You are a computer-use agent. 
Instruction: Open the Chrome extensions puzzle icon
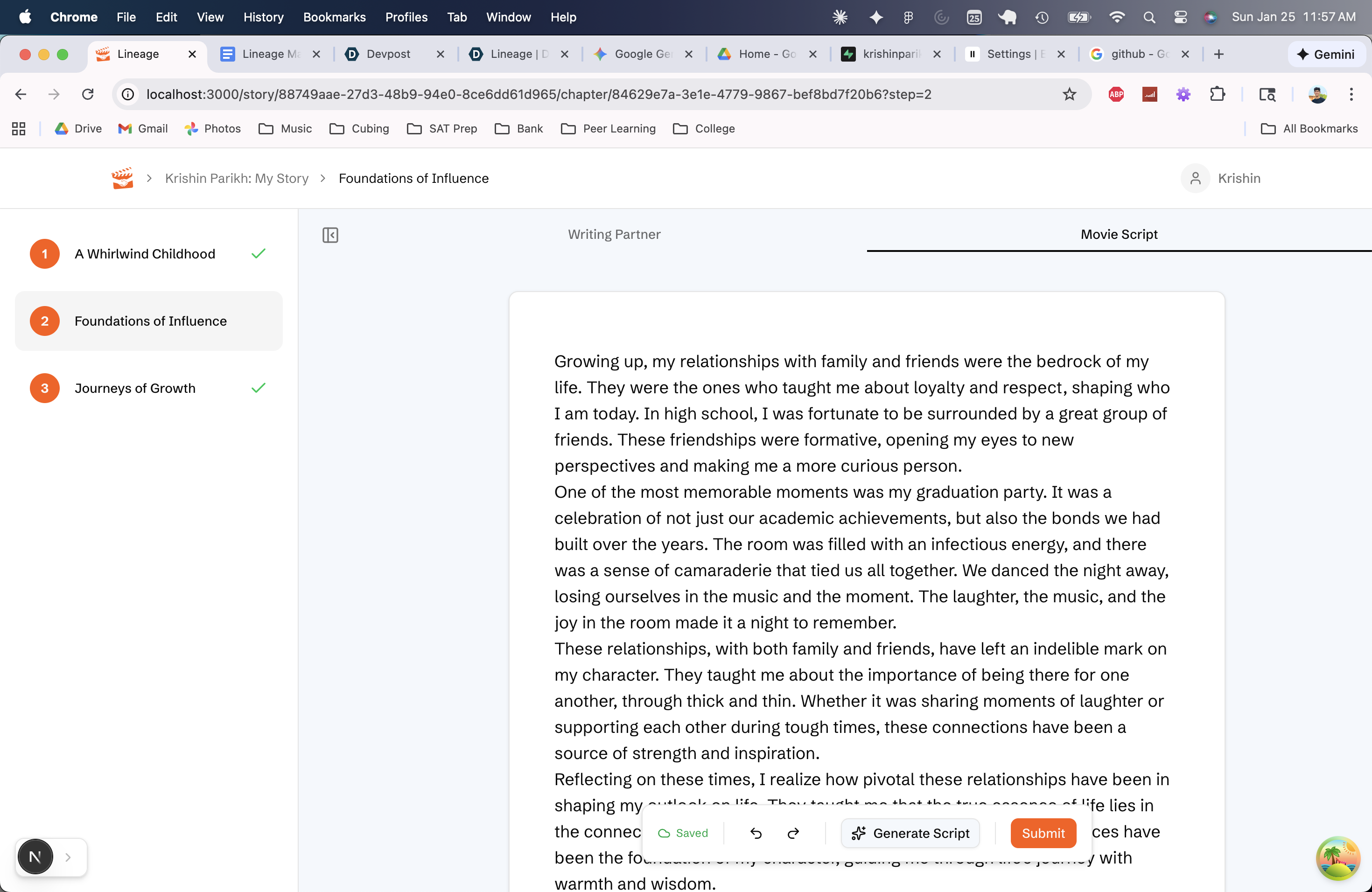[x=1217, y=94]
